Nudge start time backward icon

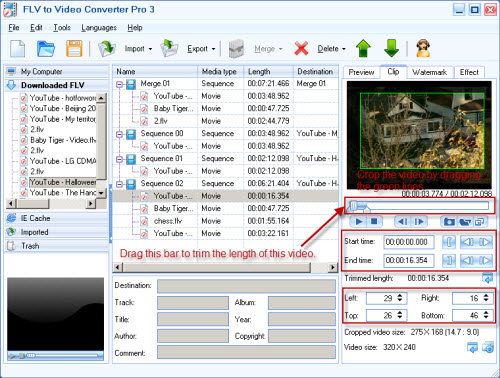click(467, 242)
